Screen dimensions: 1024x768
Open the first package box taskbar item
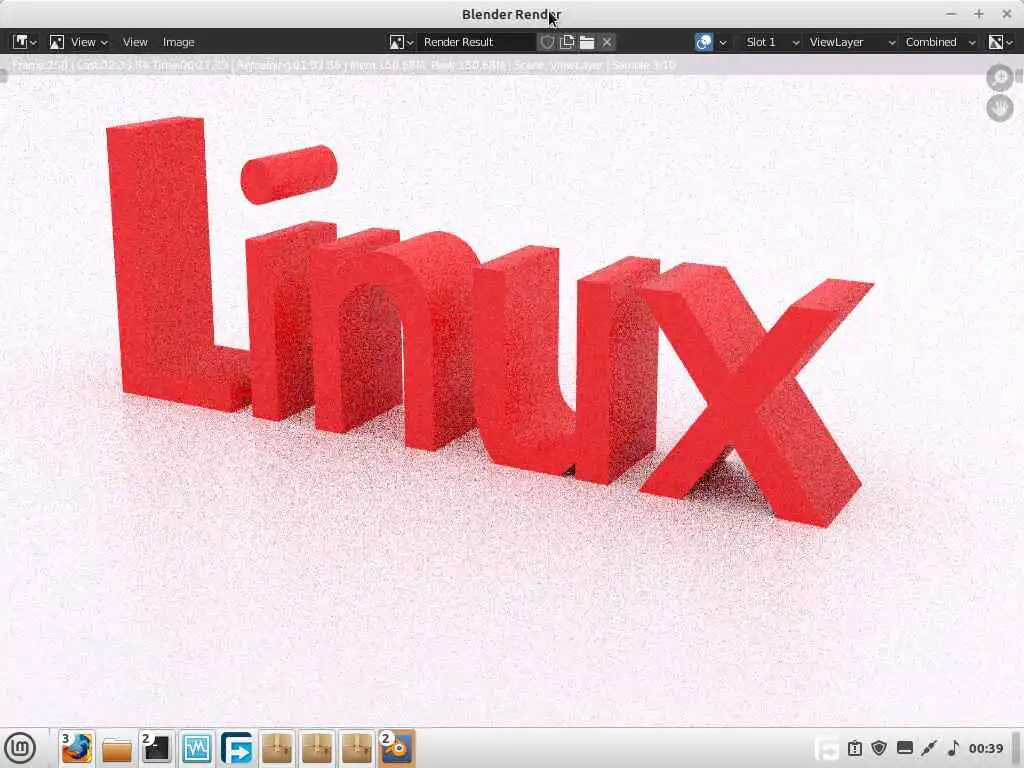(277, 748)
